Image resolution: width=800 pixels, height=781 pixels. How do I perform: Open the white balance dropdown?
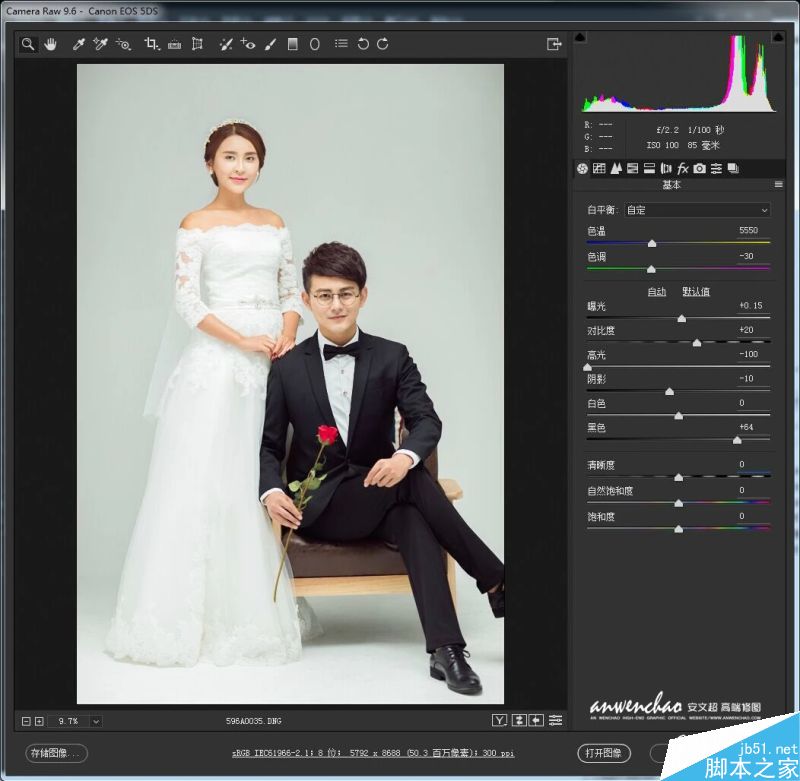click(697, 210)
